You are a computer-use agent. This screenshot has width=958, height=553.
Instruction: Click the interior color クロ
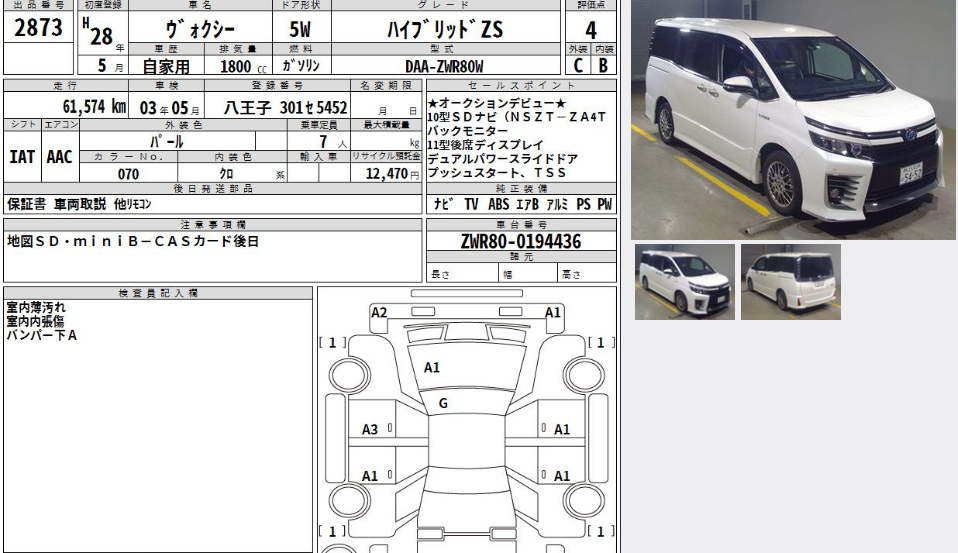pyautogui.click(x=227, y=174)
